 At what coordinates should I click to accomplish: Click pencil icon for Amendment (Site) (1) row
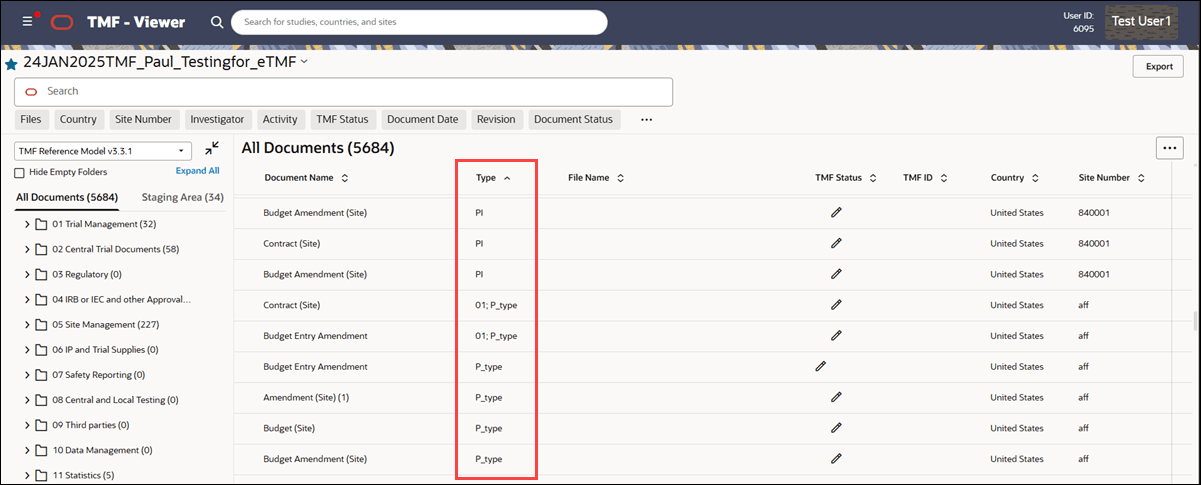click(x=836, y=397)
